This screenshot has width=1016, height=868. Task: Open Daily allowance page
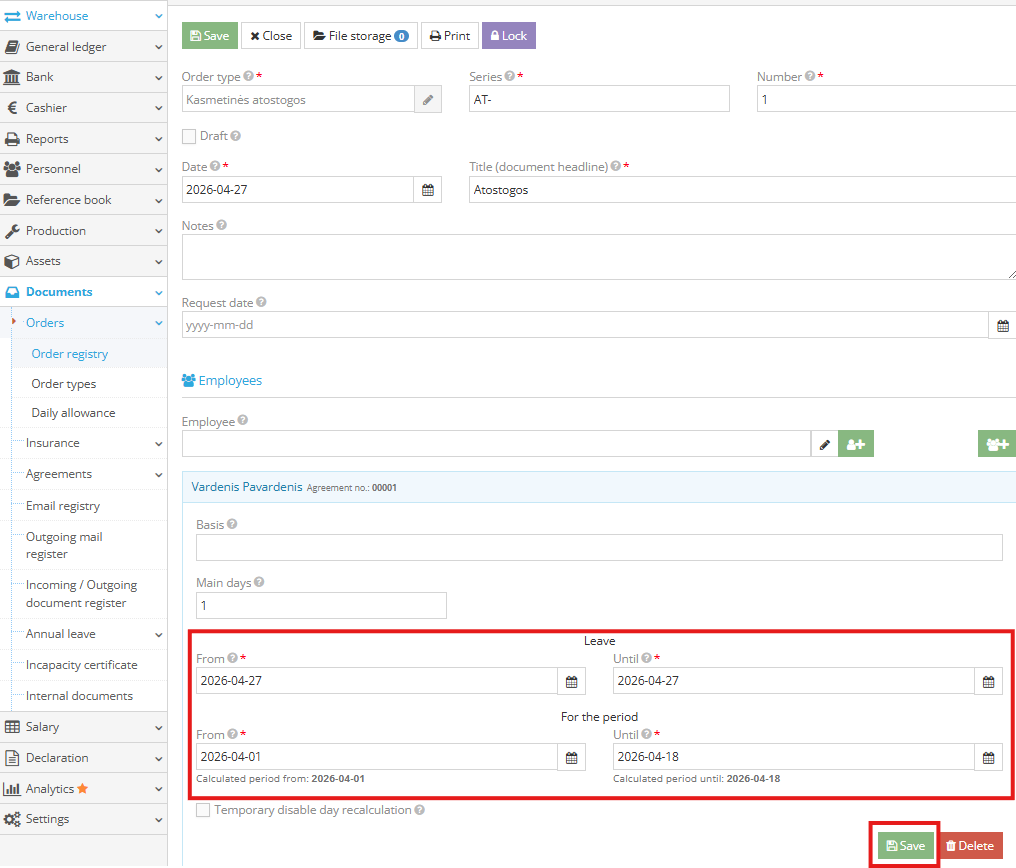click(x=73, y=413)
